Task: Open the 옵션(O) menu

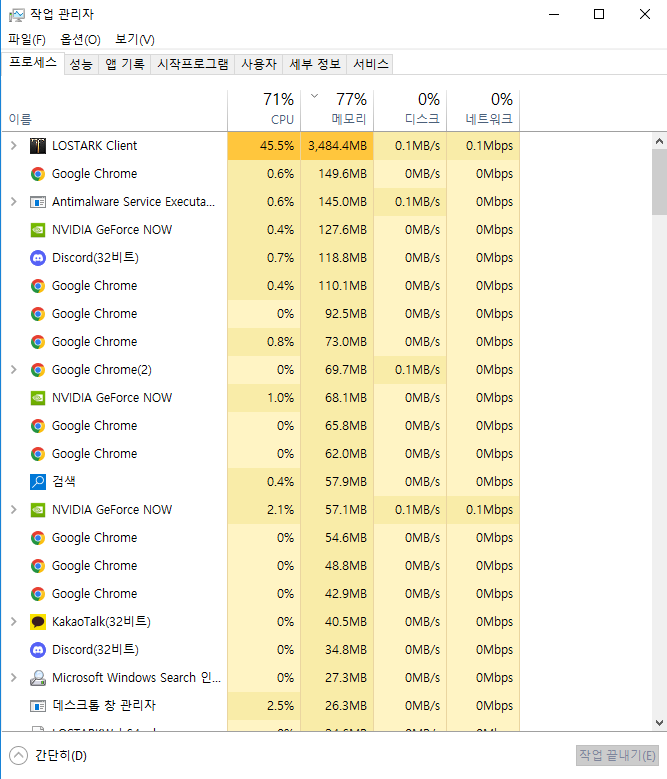Action: [x=80, y=39]
